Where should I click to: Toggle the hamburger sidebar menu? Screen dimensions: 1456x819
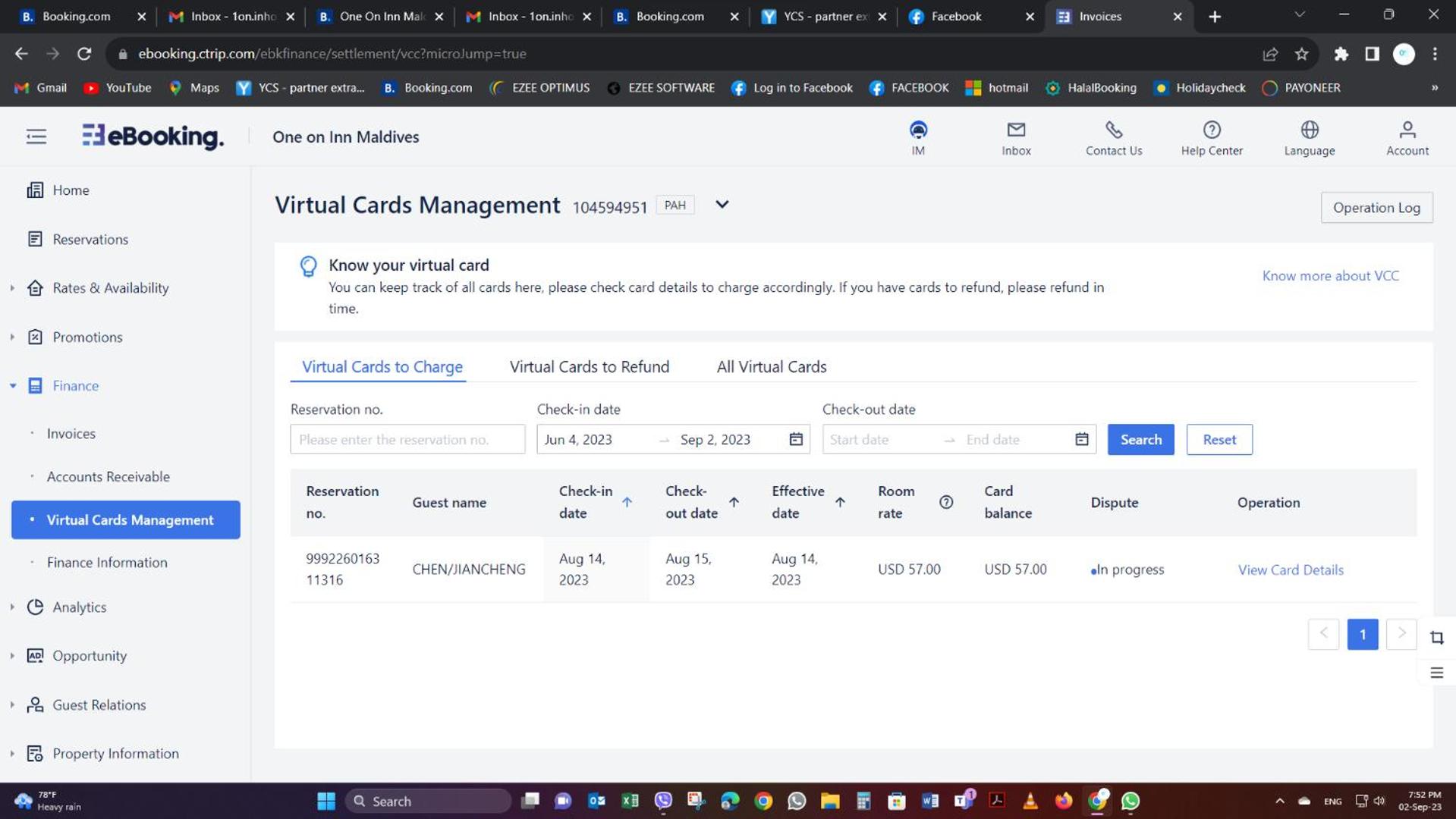click(36, 136)
